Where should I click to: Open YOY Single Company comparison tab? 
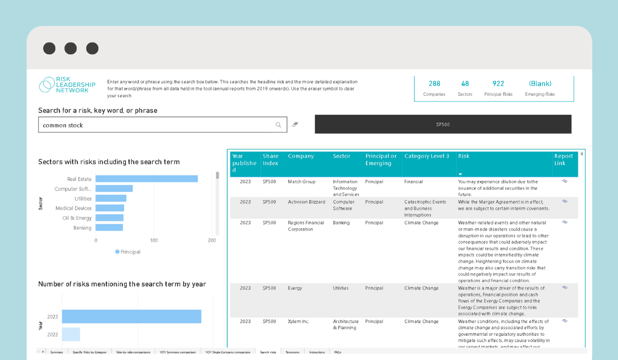228,352
